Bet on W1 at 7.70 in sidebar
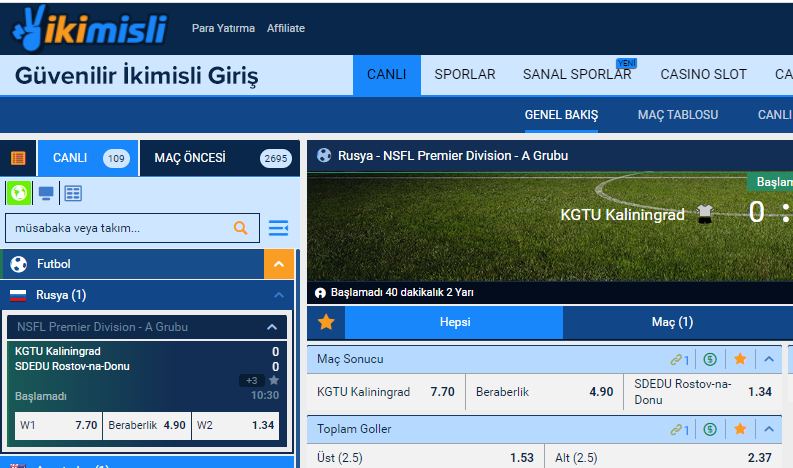 [x=59, y=426]
